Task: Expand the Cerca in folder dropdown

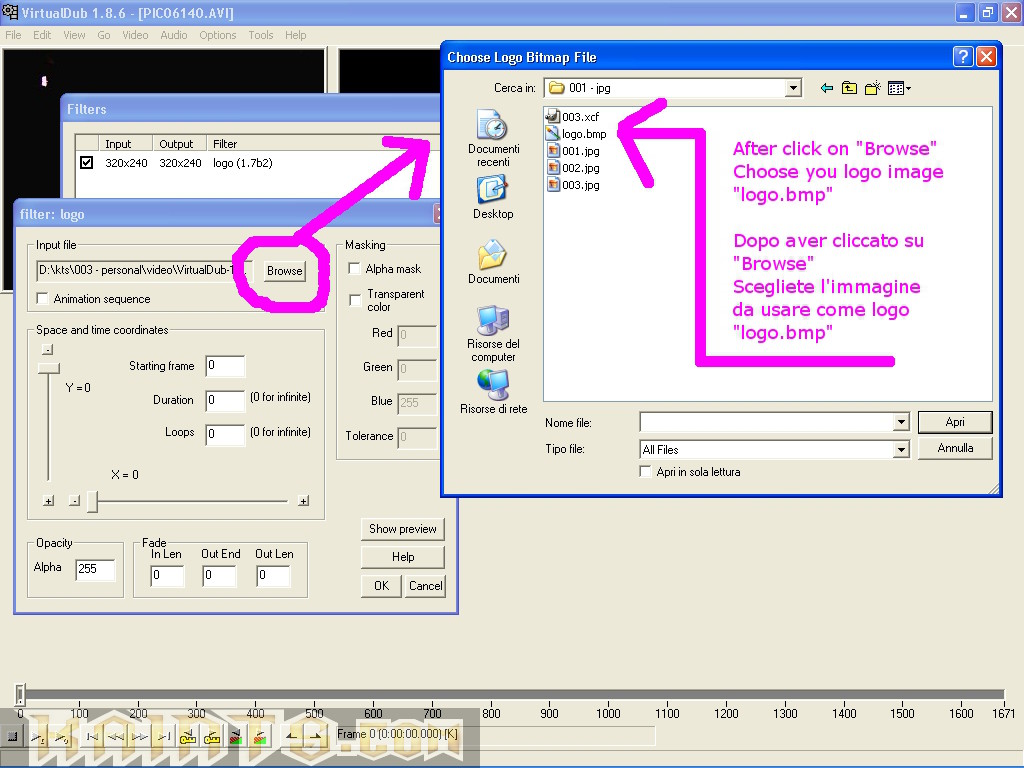Action: pyautogui.click(x=793, y=88)
